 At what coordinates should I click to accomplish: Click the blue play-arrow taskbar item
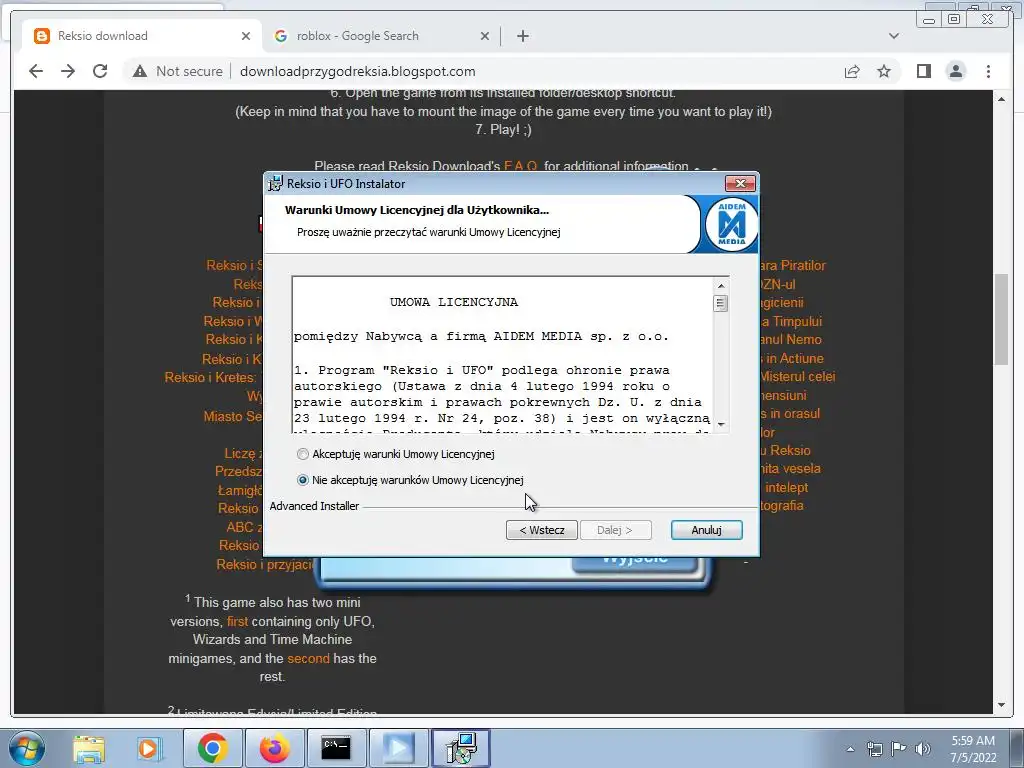click(x=398, y=748)
